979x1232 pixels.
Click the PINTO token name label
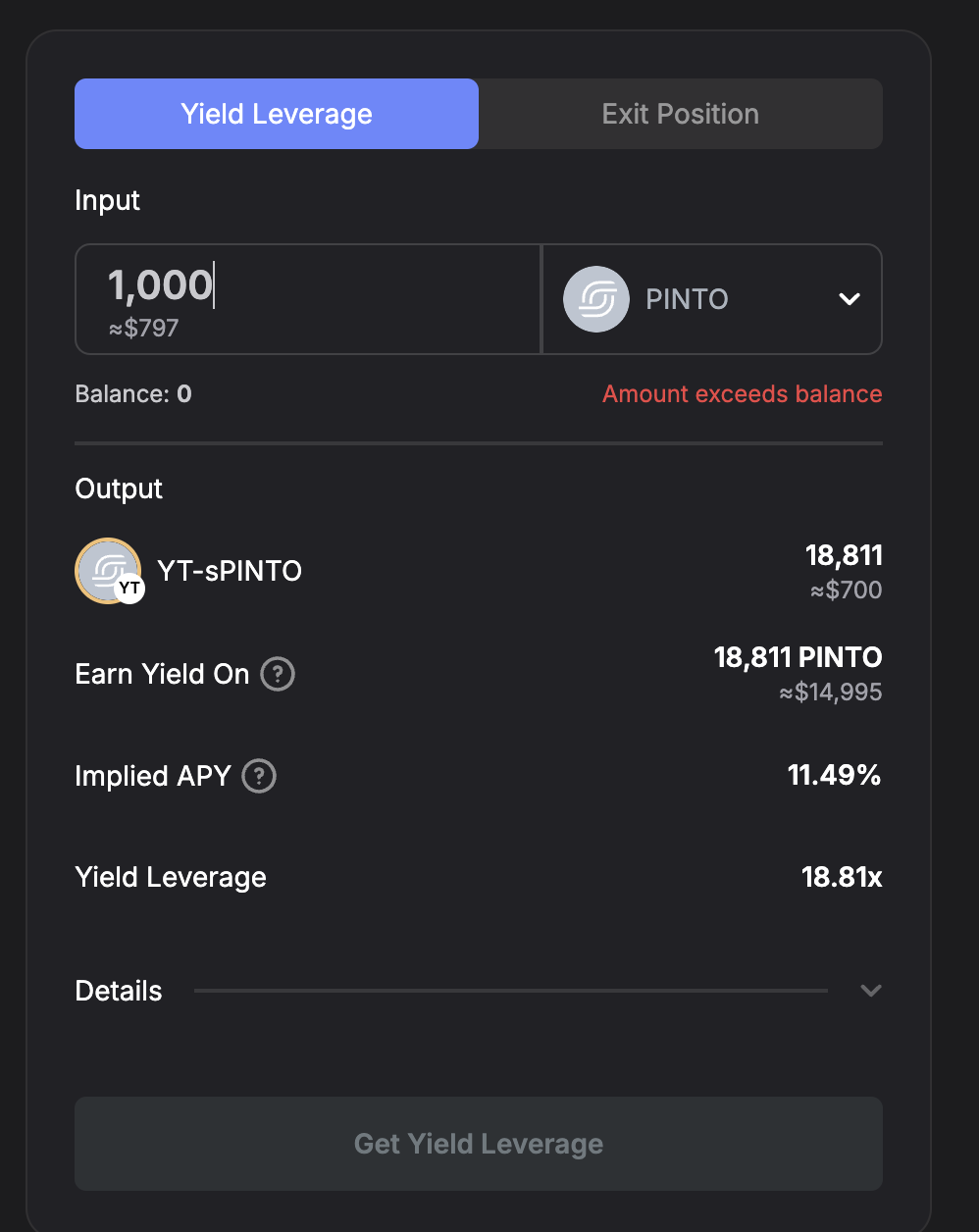687,299
